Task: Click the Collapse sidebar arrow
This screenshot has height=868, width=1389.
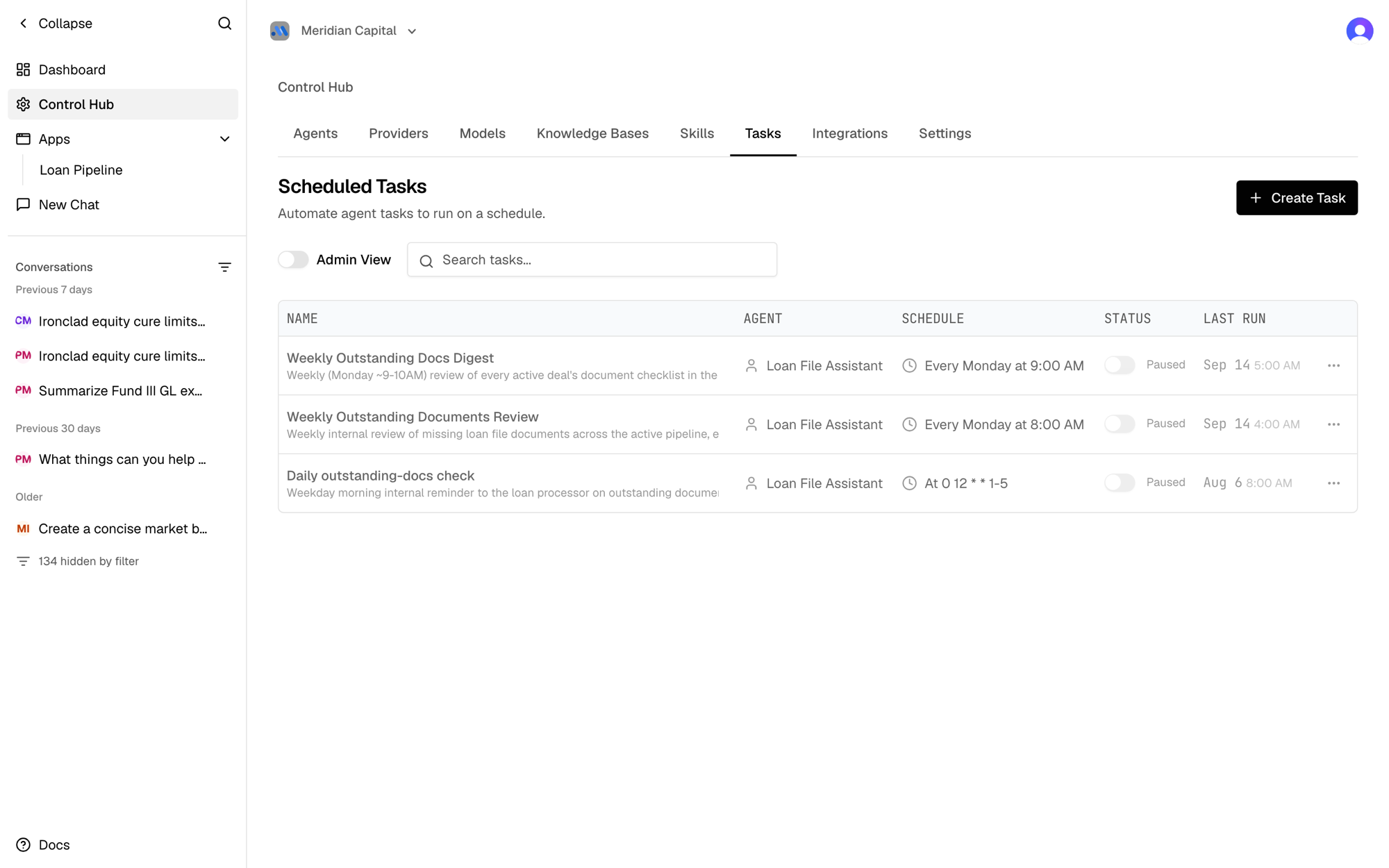Action: (24, 24)
